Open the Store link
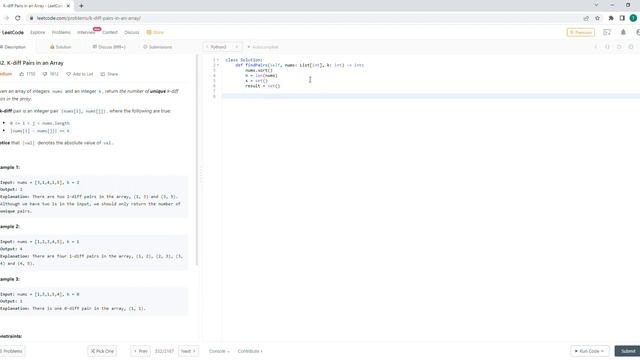Image resolution: width=640 pixels, height=360 pixels. (155, 32)
